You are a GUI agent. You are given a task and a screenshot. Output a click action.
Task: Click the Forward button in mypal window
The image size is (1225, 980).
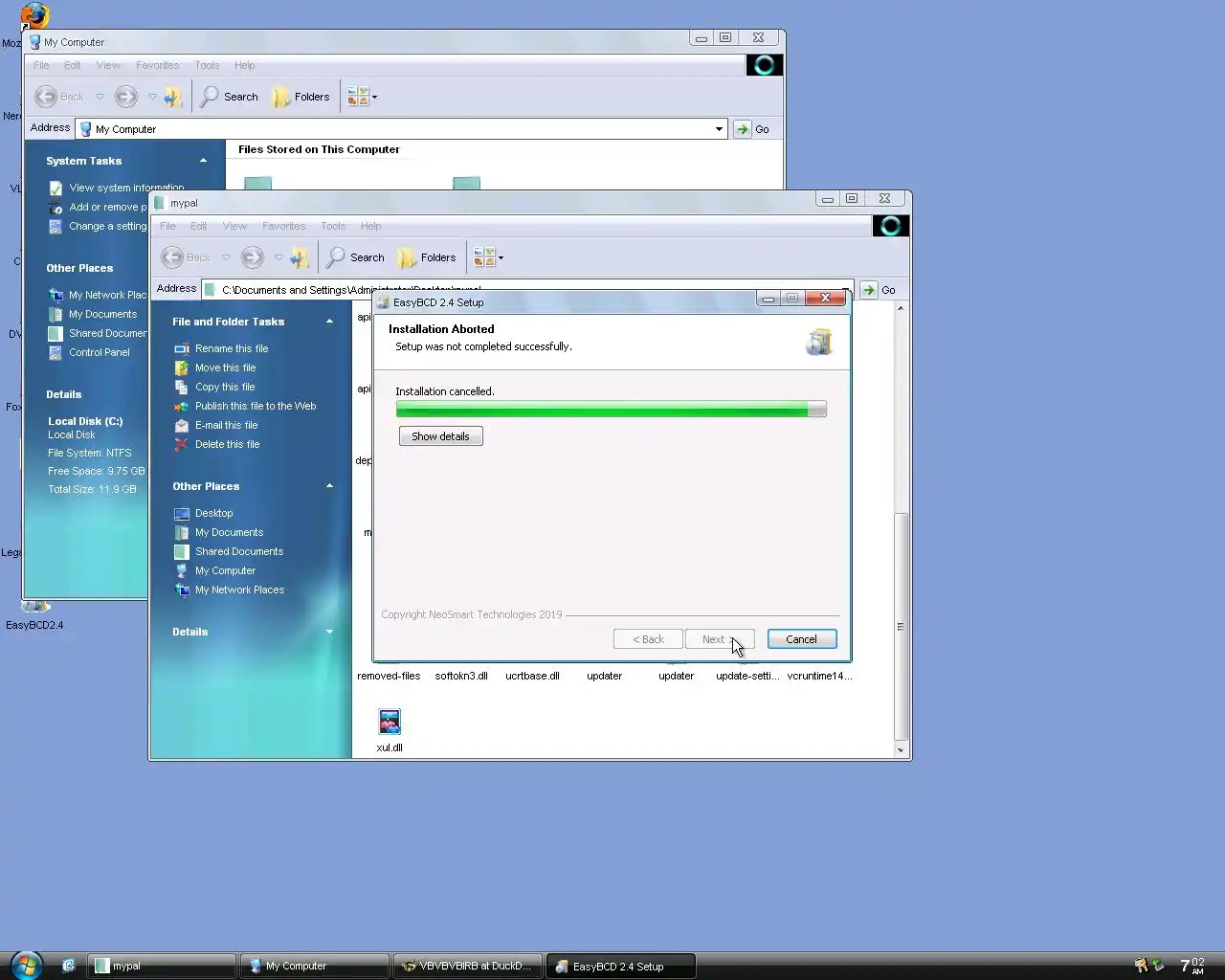(x=253, y=257)
